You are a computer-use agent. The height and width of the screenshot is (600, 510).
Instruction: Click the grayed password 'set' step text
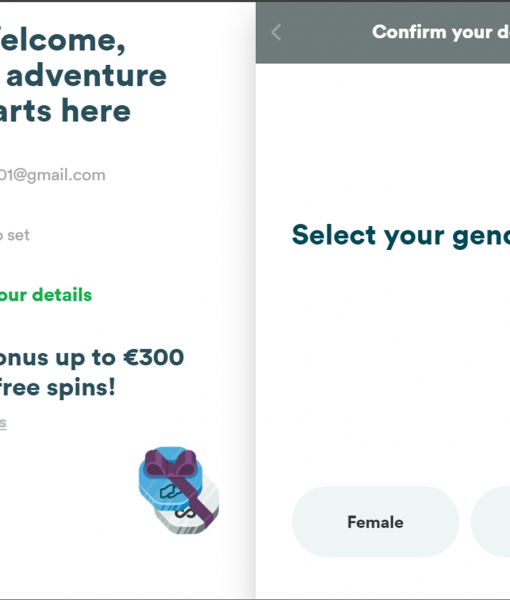coord(15,235)
